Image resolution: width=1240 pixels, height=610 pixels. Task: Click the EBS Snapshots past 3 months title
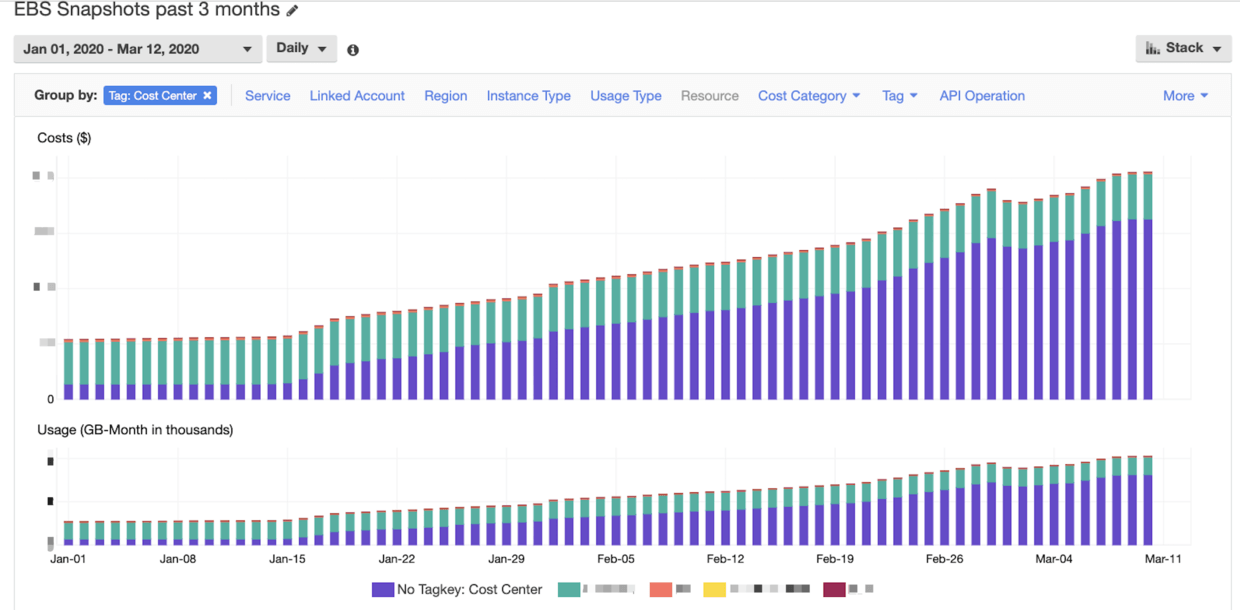(x=147, y=10)
